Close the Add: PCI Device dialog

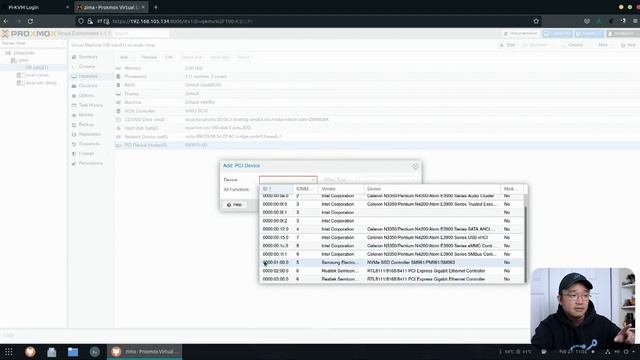click(415, 166)
